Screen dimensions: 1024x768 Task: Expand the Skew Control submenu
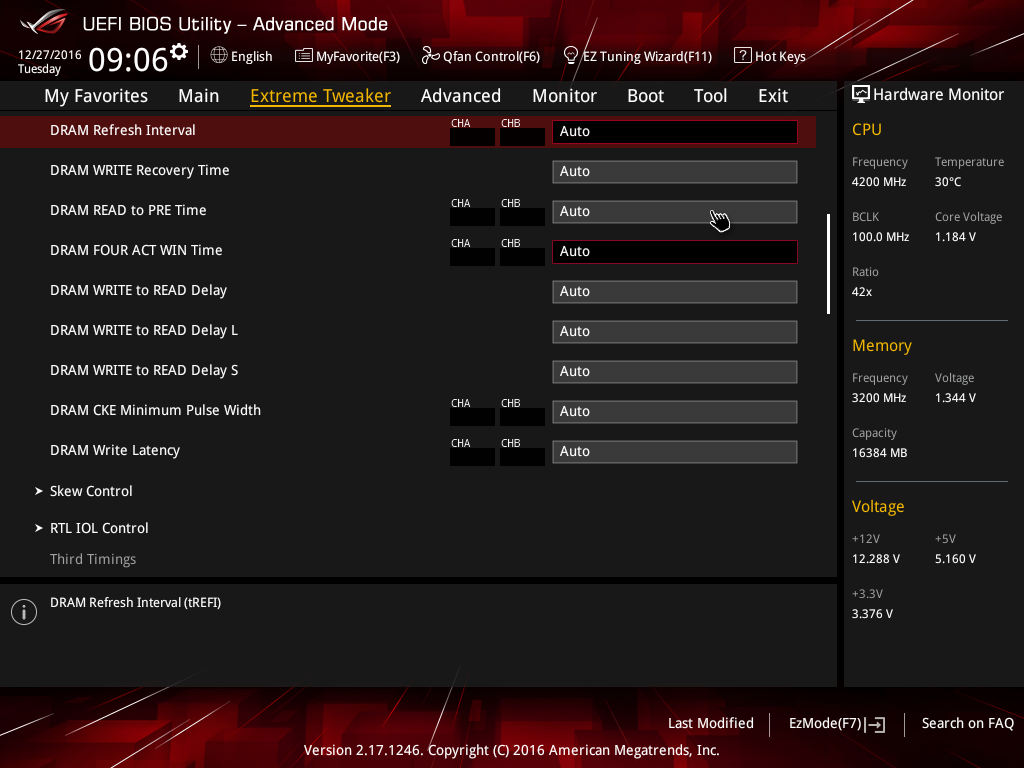pos(91,491)
